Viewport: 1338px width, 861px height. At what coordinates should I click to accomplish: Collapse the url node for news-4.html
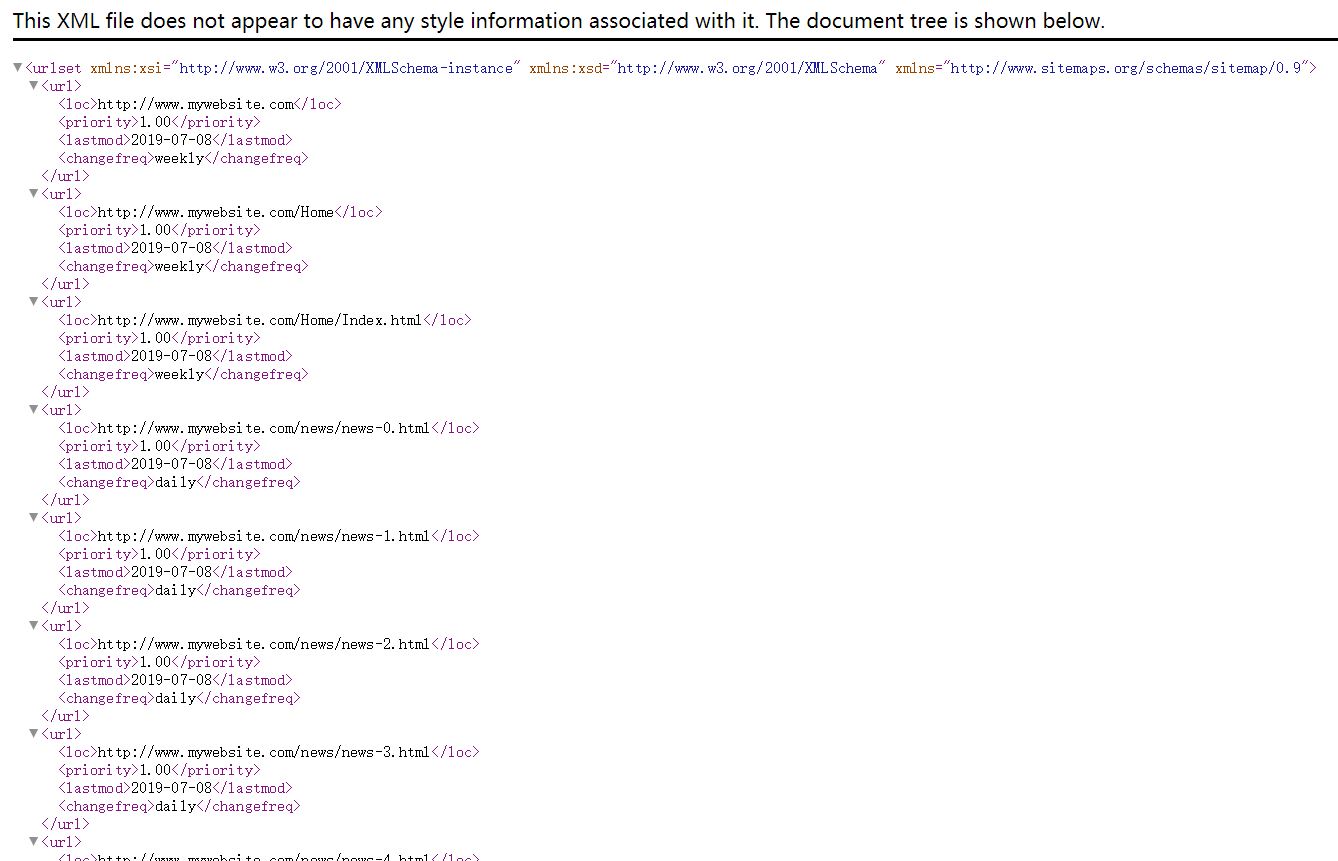pos(34,842)
